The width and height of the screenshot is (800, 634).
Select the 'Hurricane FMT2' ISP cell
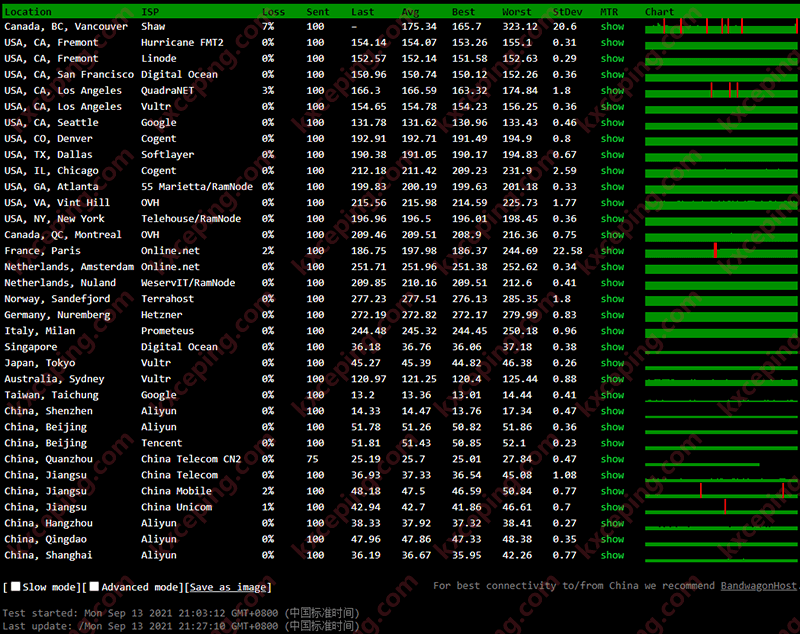pyautogui.click(x=182, y=42)
